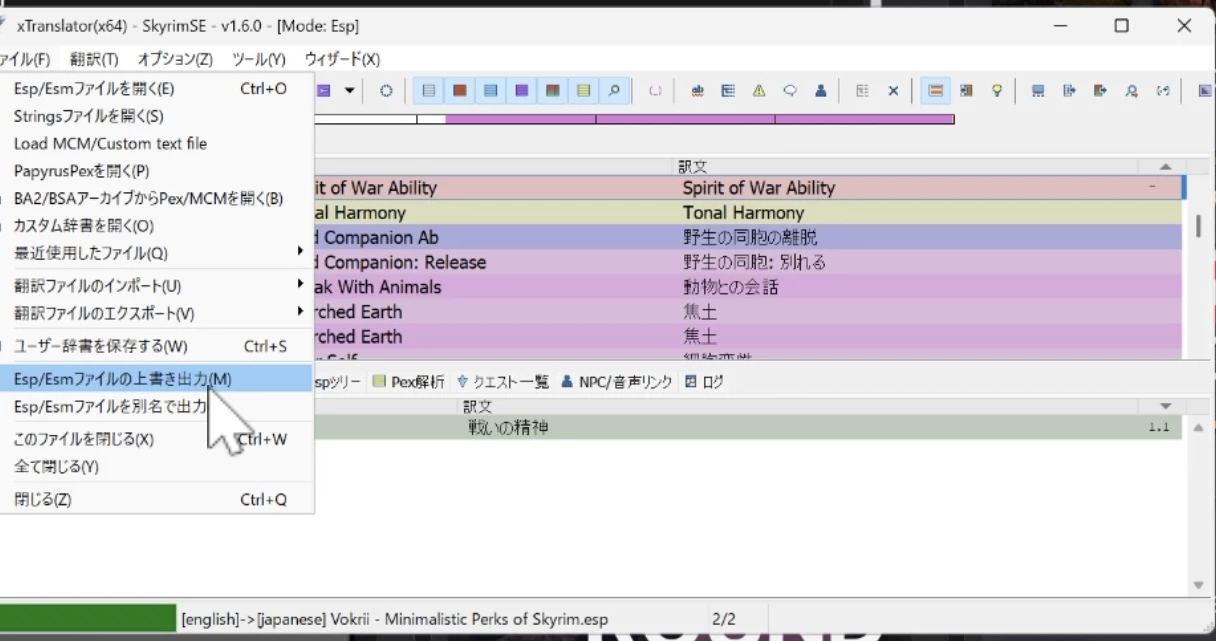Open the 翻訳(T) menu
Viewport: 1216px width, 641px height.
click(x=94, y=59)
